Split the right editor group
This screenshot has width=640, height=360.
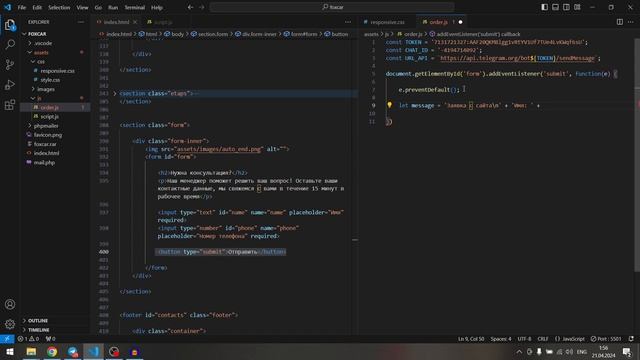(x=620, y=22)
